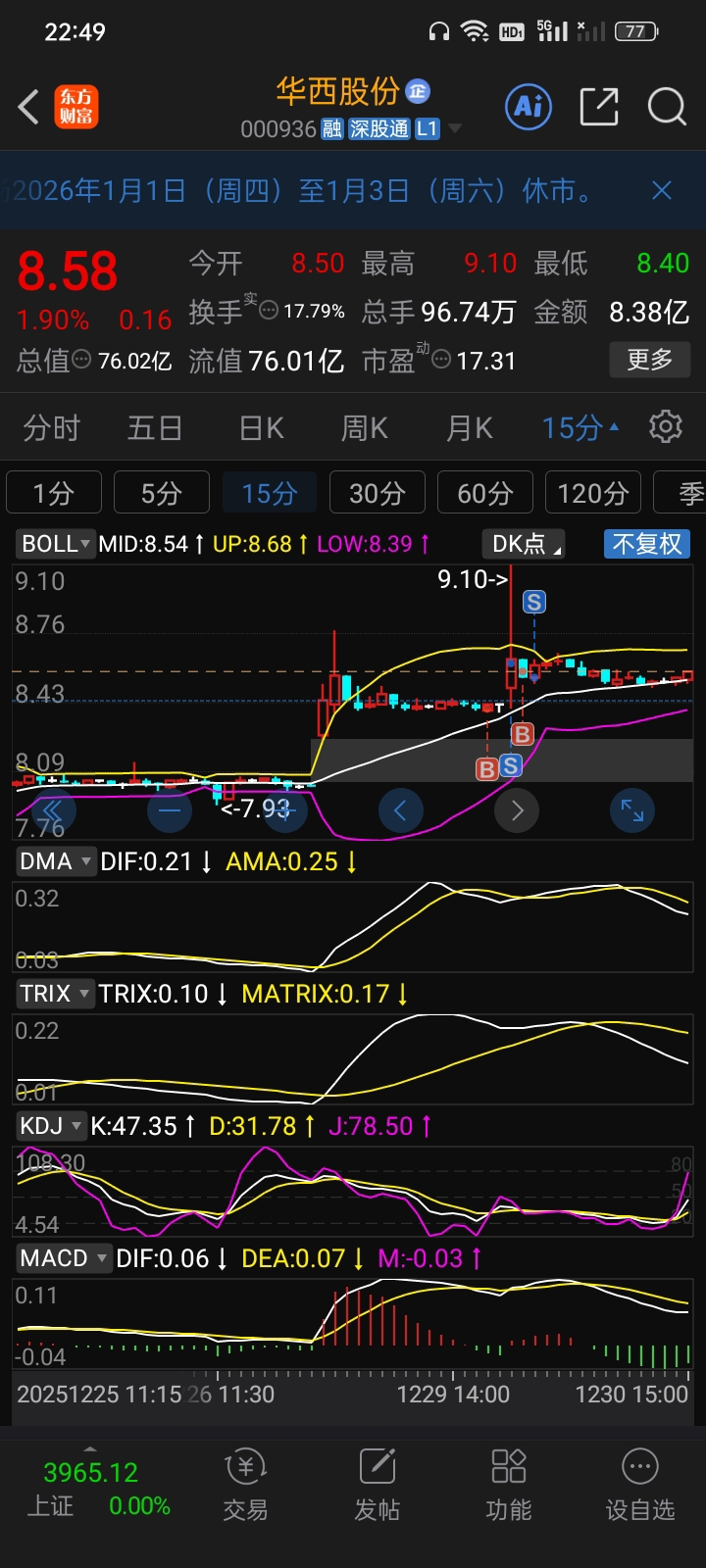This screenshot has width=706, height=1568.
Task: Tap the 最高 9.10 value
Action: 490,264
